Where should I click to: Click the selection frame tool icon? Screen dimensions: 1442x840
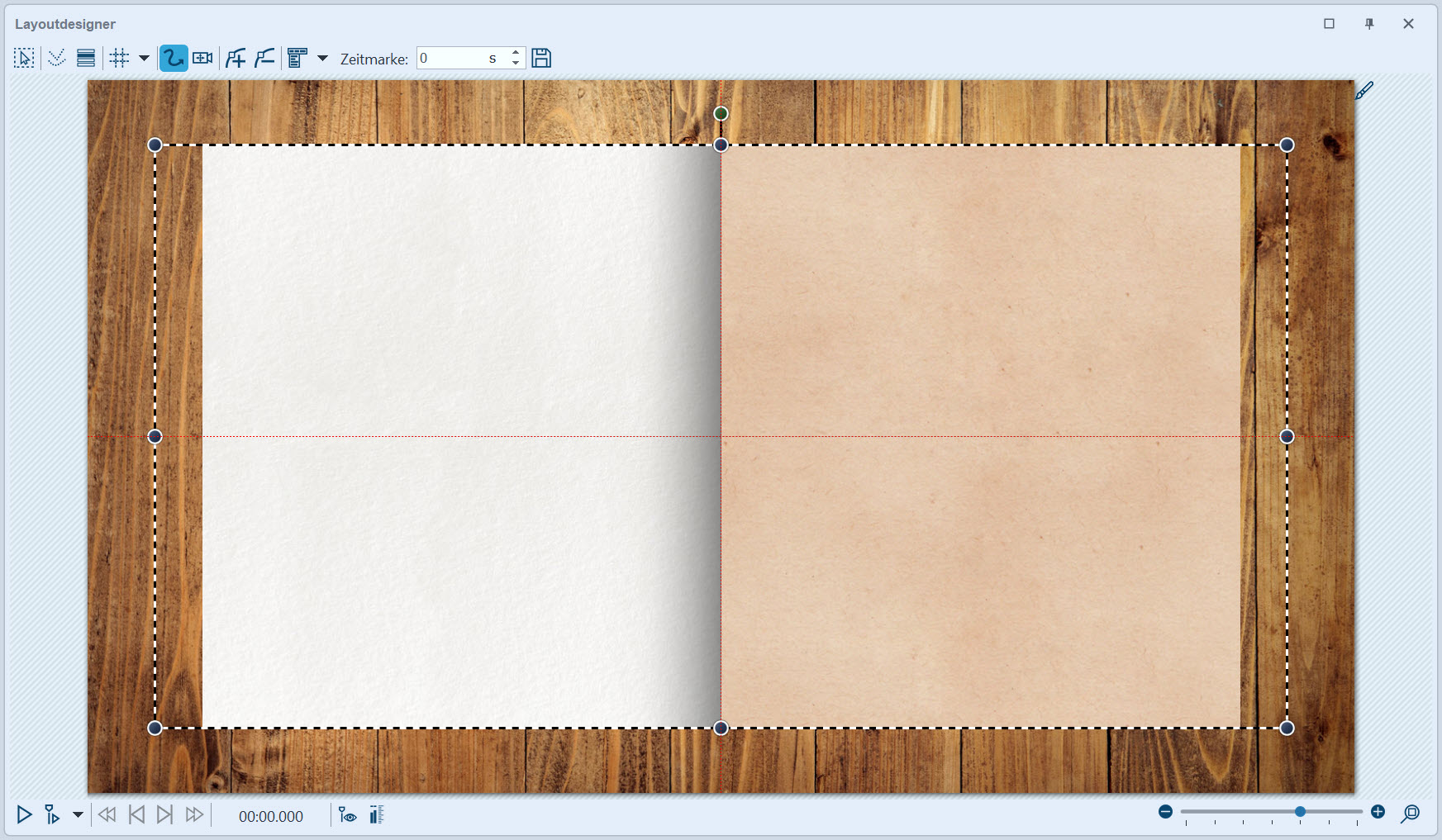pos(24,58)
